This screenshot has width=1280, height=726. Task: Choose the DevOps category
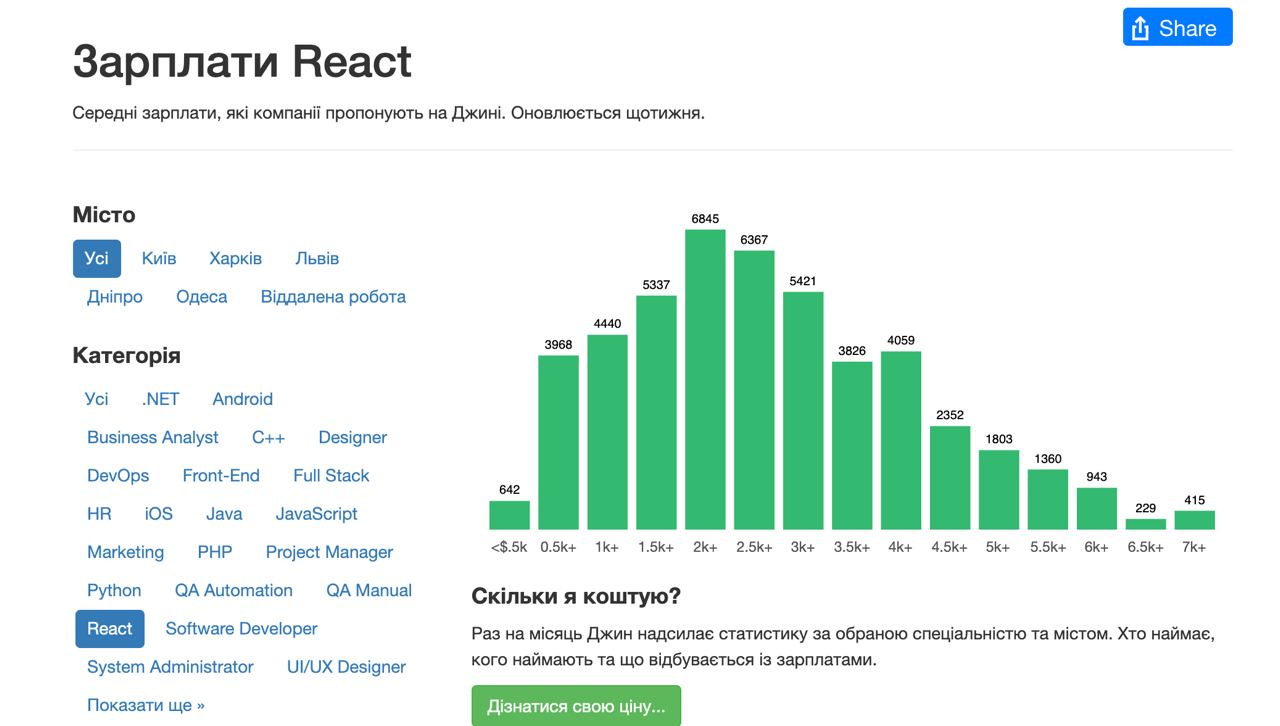point(118,476)
